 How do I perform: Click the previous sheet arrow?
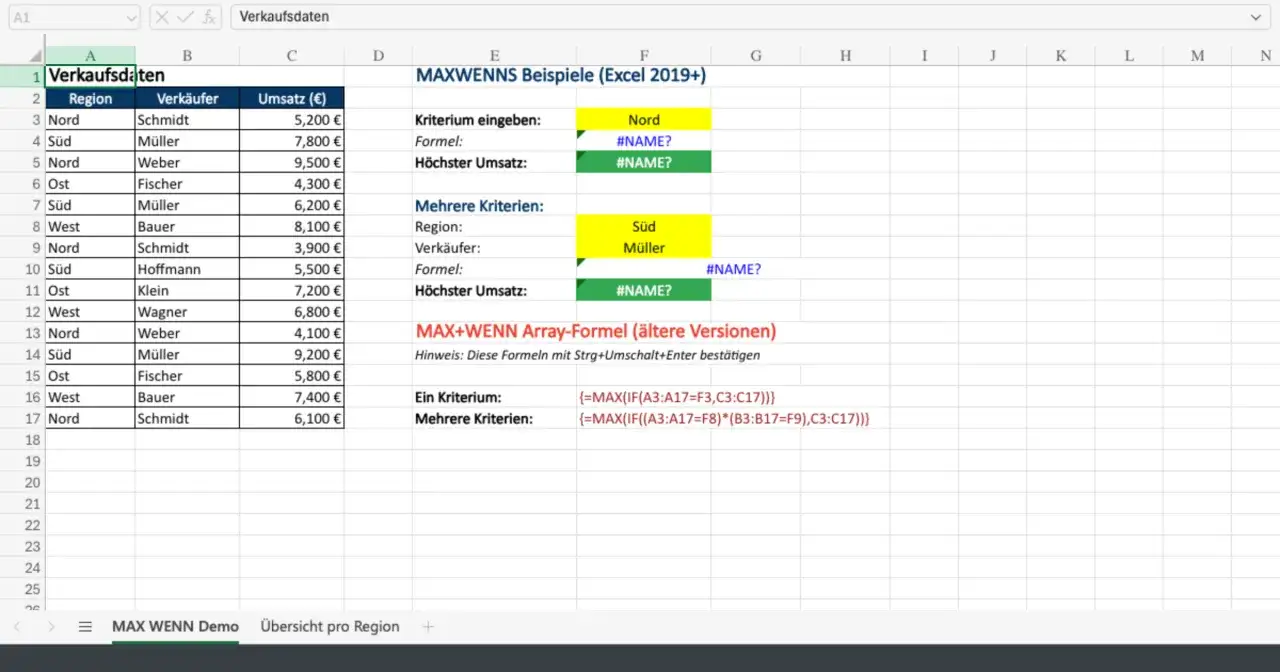(17, 627)
